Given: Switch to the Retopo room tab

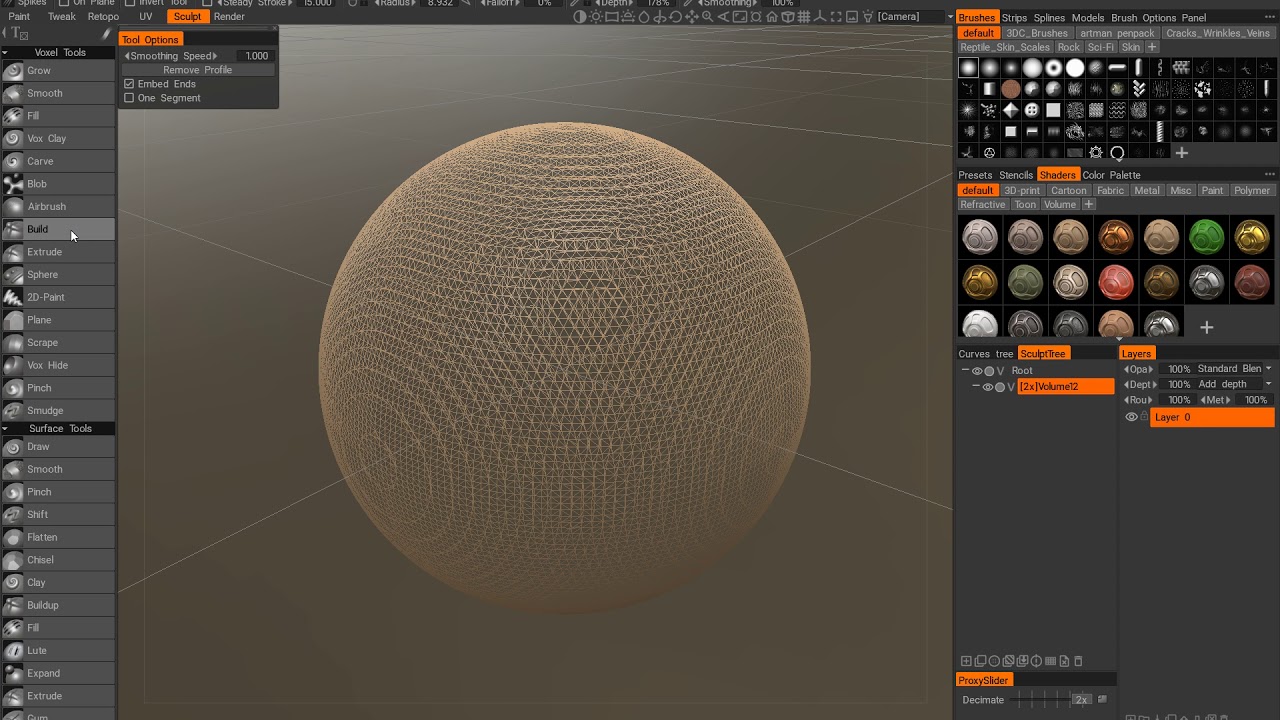Looking at the screenshot, I should (103, 17).
